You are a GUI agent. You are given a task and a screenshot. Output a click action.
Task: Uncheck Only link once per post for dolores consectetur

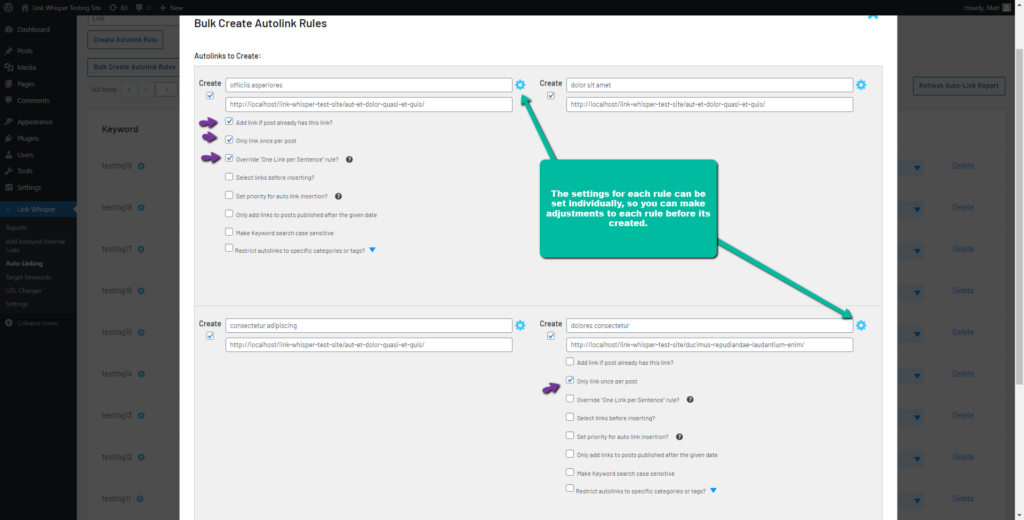coord(570,380)
